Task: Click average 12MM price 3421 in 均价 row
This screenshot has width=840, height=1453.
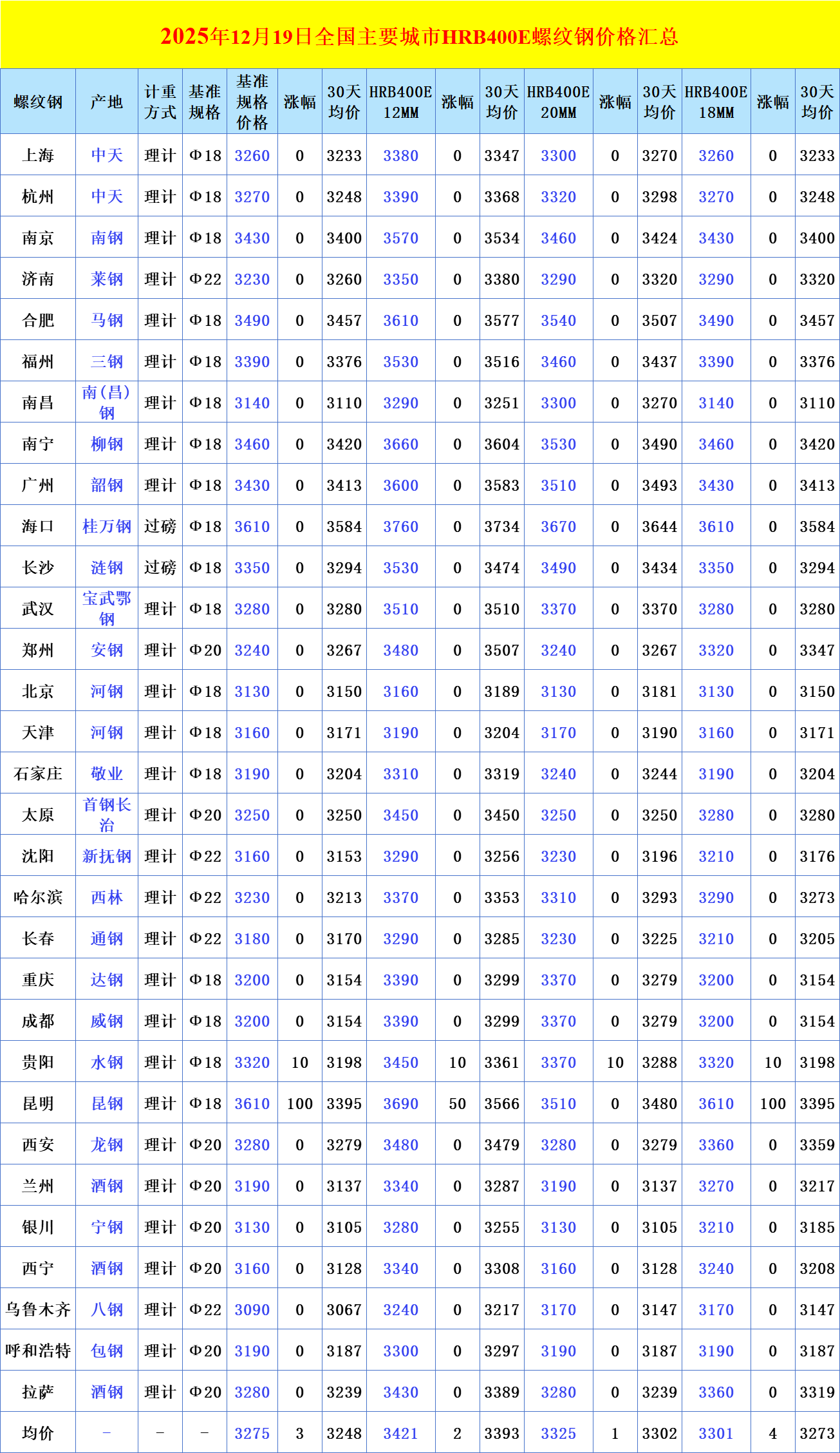Action: tap(401, 1434)
